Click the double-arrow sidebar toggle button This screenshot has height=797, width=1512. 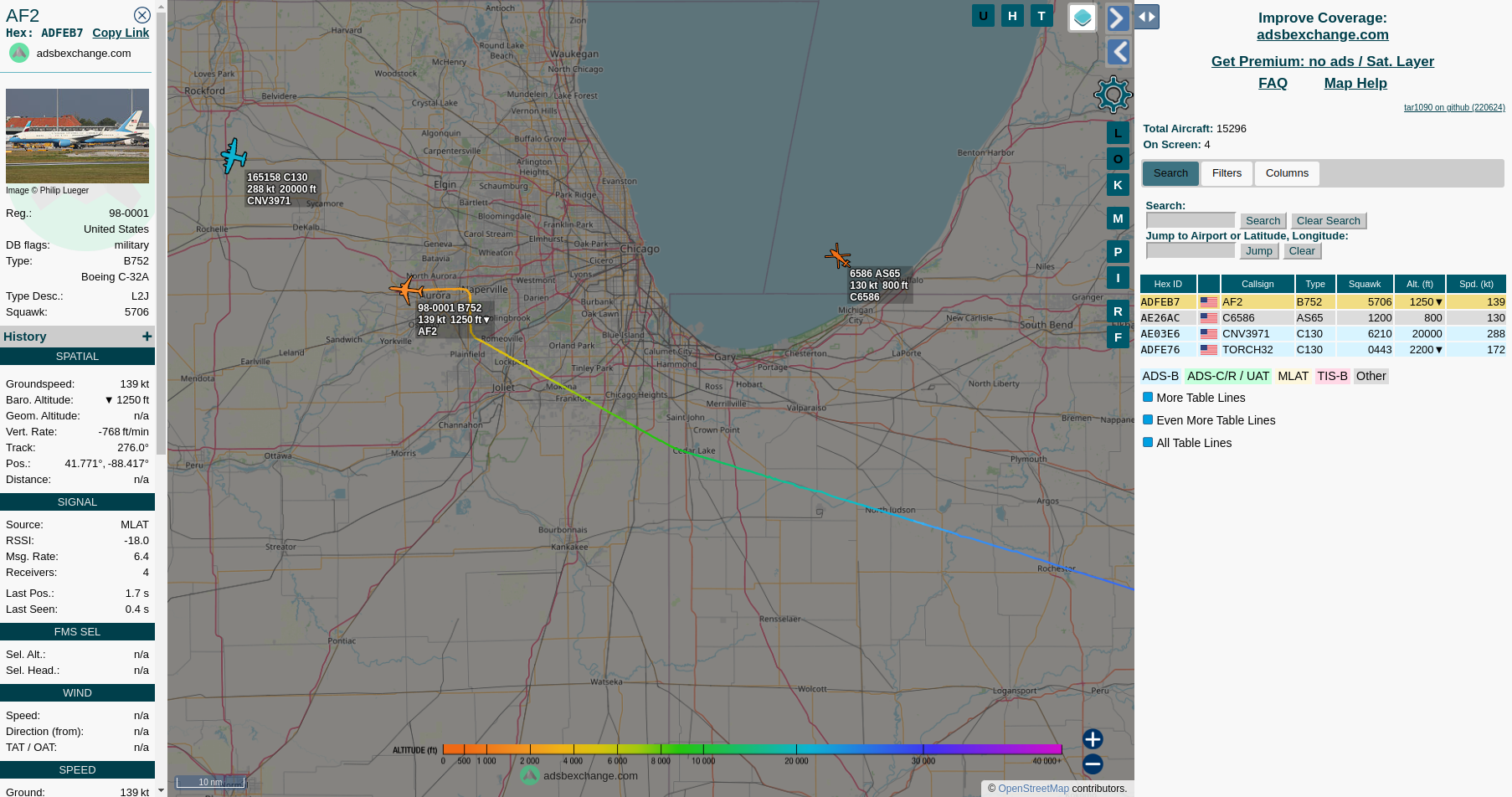(1146, 16)
